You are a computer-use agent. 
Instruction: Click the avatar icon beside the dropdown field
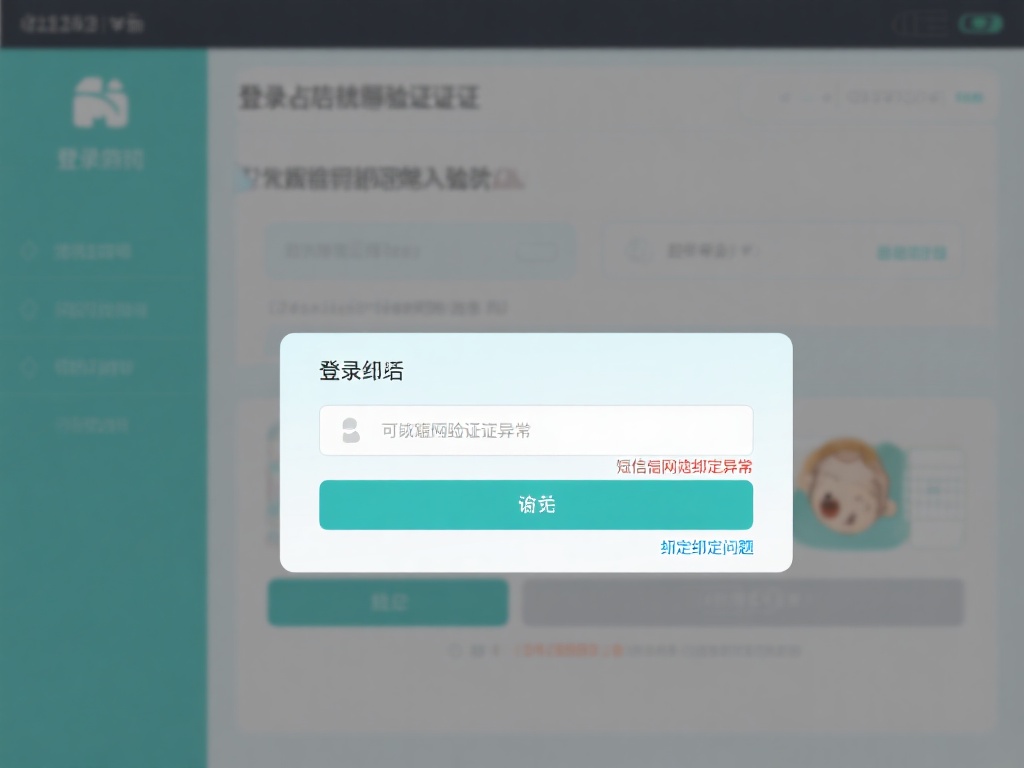(637, 251)
